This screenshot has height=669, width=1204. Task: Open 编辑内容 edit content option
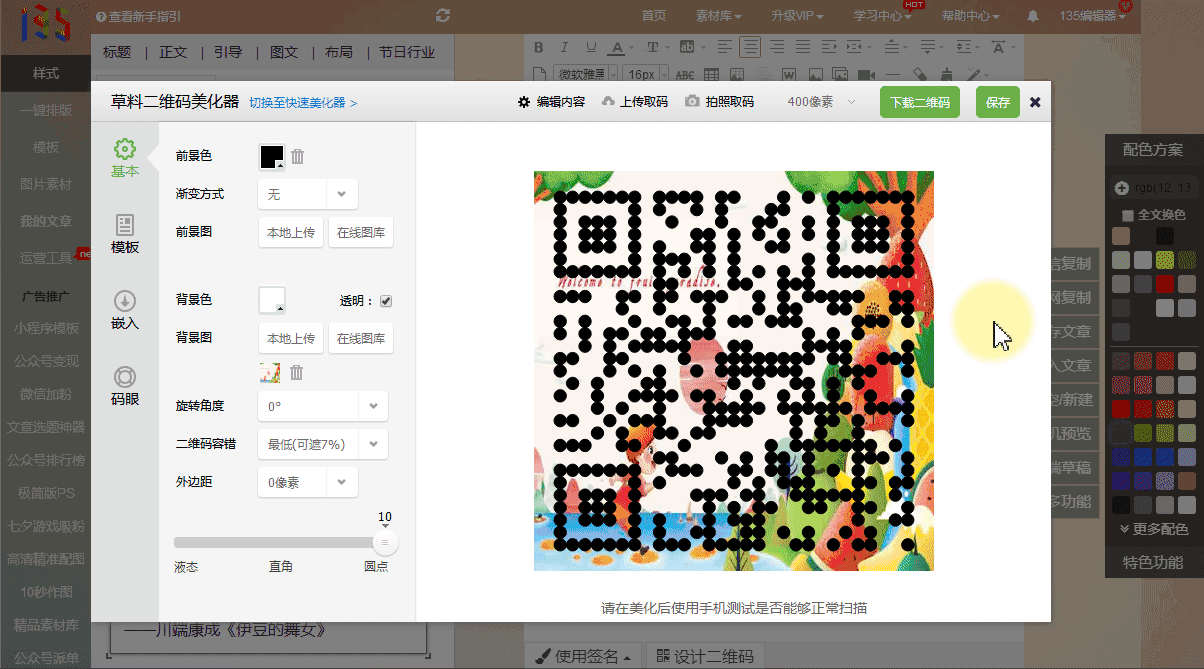coord(551,102)
